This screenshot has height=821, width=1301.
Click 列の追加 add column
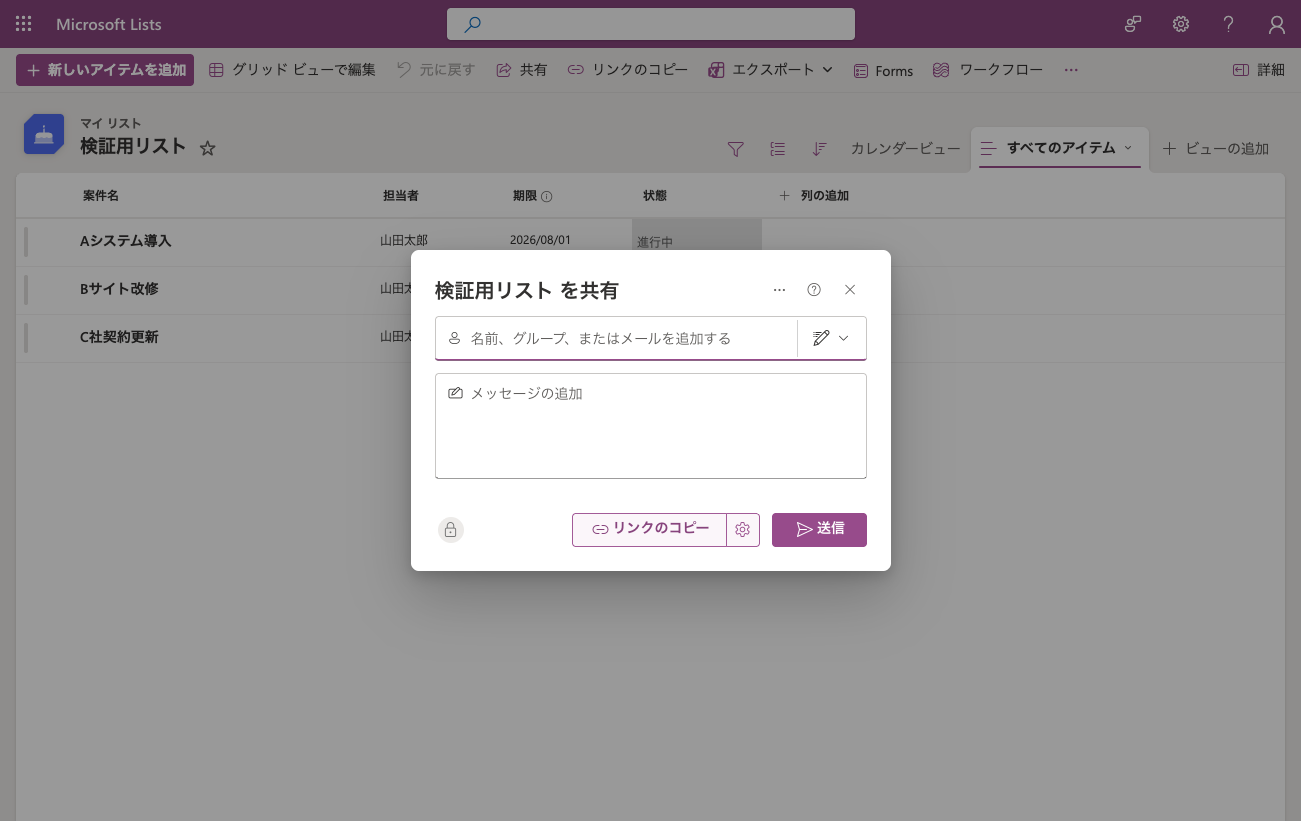pyautogui.click(x=814, y=196)
